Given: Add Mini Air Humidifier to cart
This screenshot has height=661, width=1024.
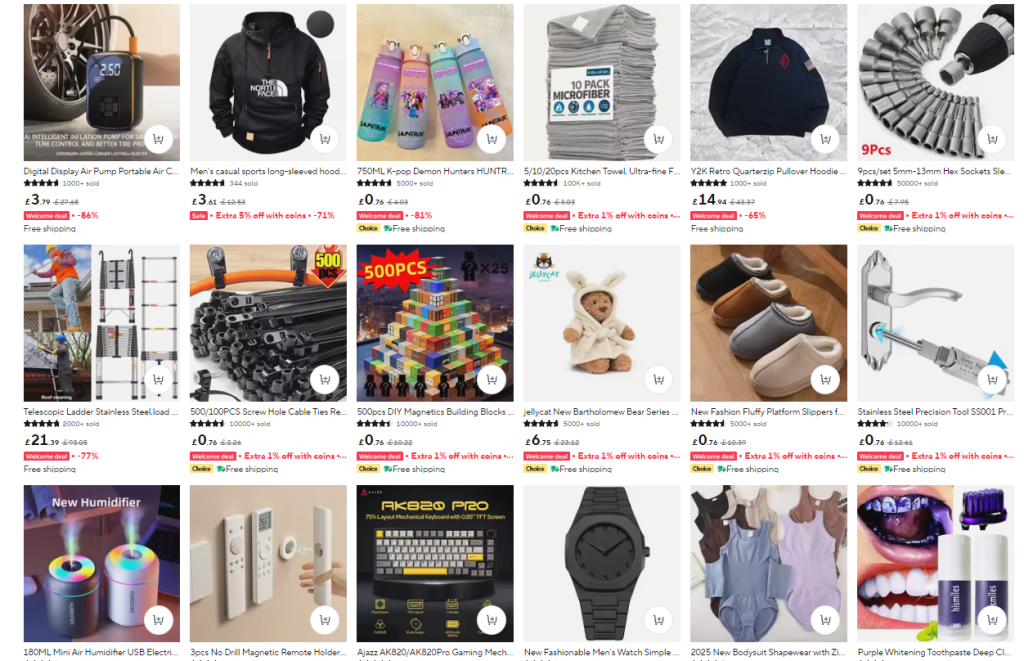Looking at the screenshot, I should coord(158,620).
